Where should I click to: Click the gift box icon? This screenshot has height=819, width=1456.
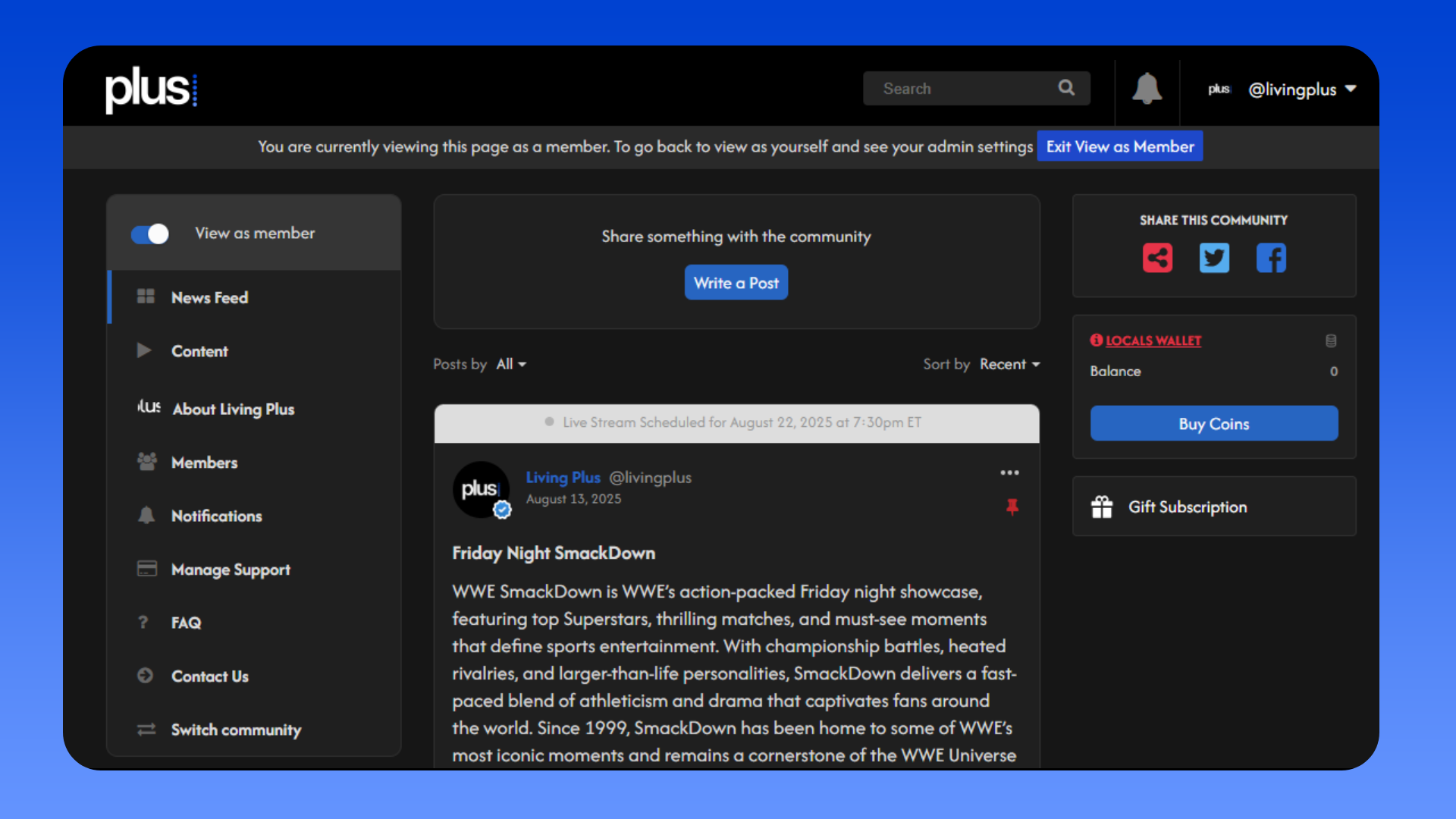click(x=1102, y=507)
